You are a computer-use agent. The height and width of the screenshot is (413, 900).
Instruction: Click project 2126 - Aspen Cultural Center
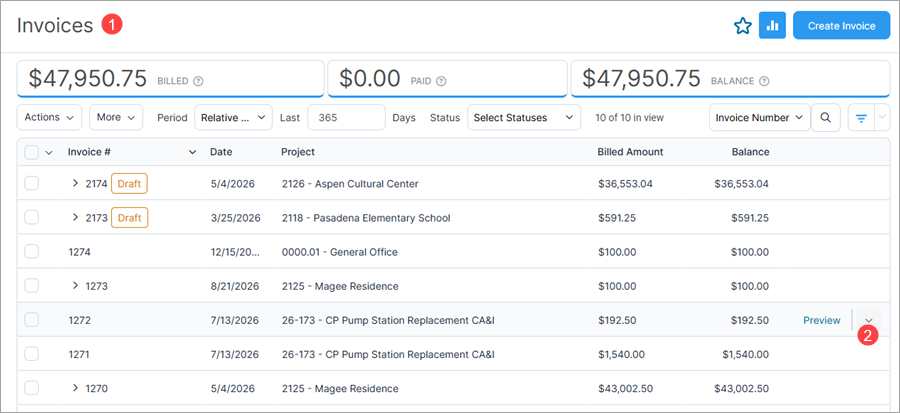pos(350,184)
